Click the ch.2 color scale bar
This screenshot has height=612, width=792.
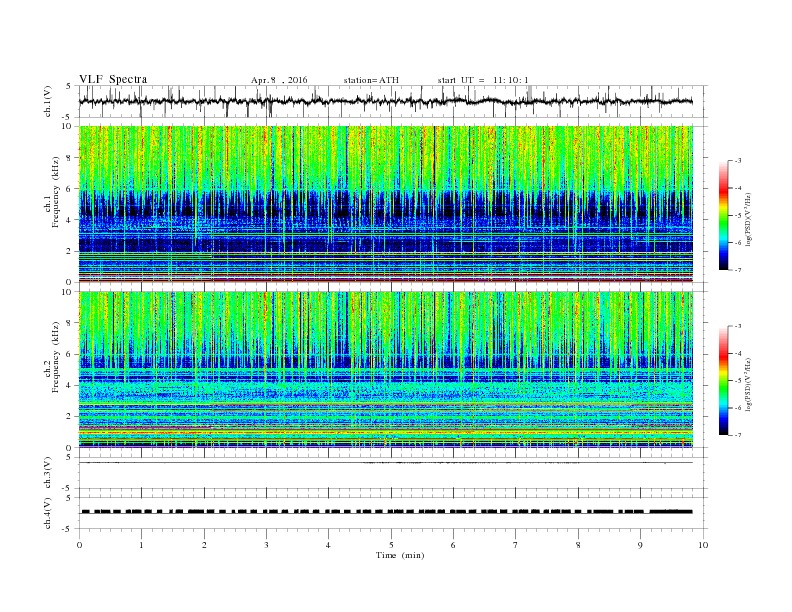(x=724, y=380)
